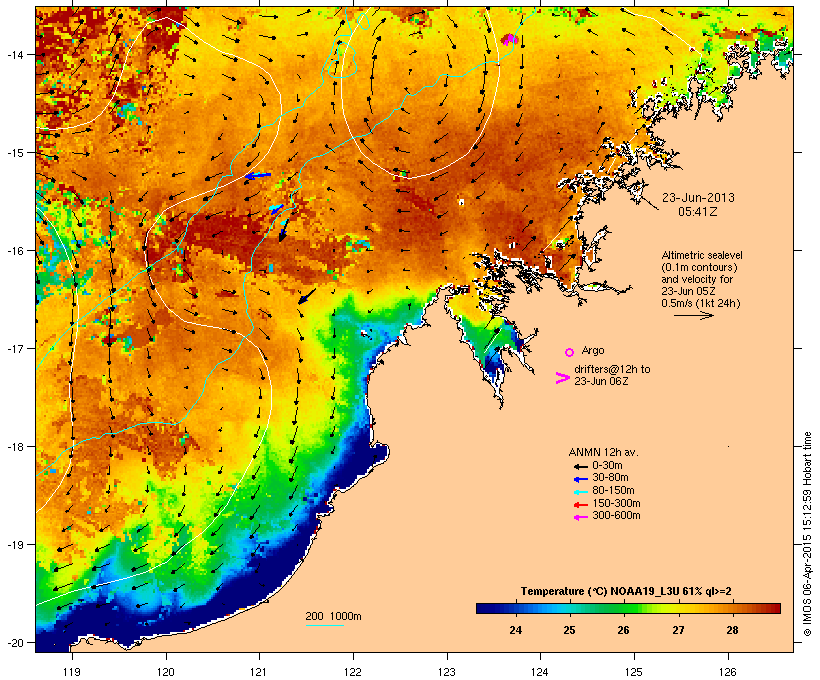Click the Temperature NOAA19_L3U colorbar title
This screenshot has width=820, height=680.
coord(626,591)
